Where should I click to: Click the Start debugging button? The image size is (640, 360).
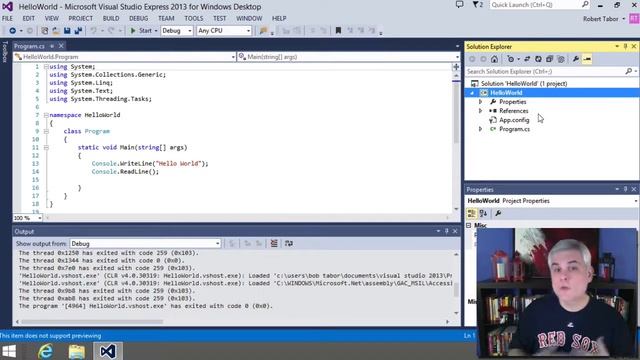click(x=143, y=31)
